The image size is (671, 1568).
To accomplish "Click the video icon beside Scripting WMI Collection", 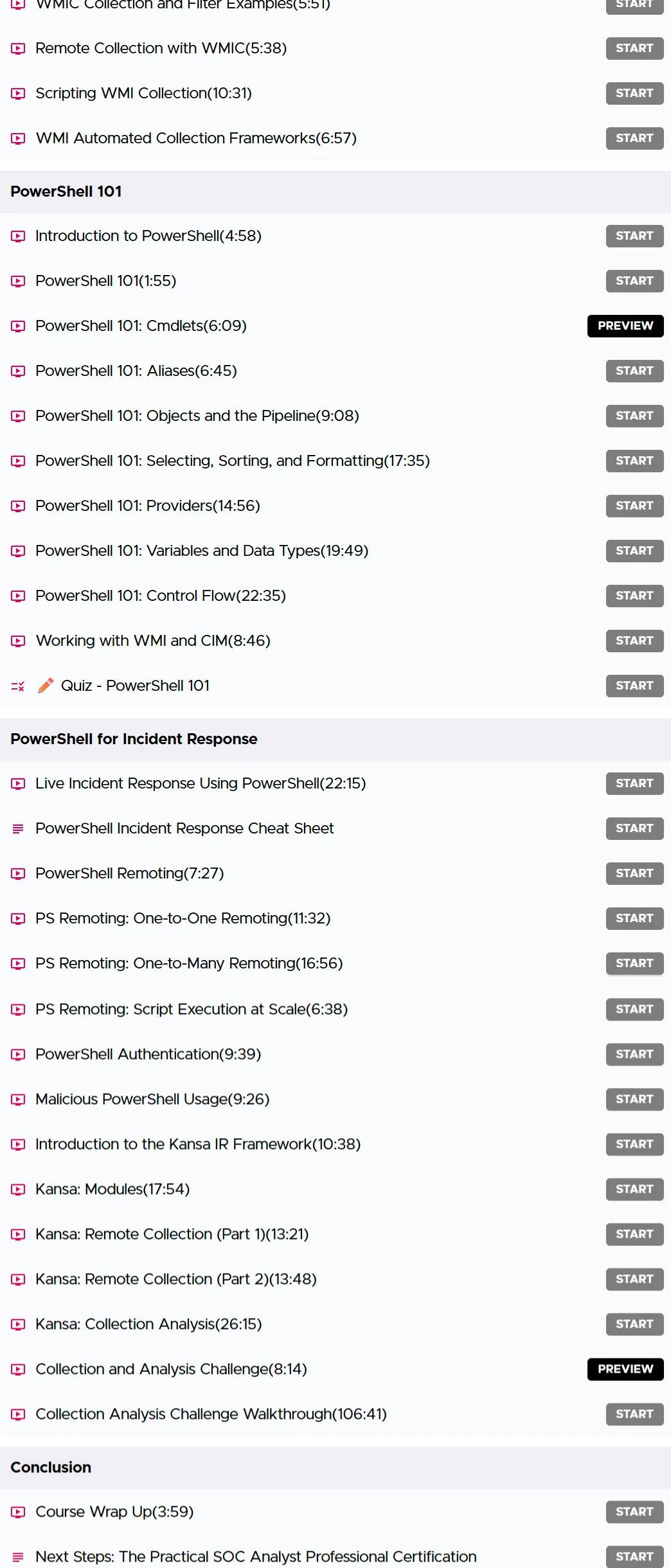I will [x=18, y=93].
